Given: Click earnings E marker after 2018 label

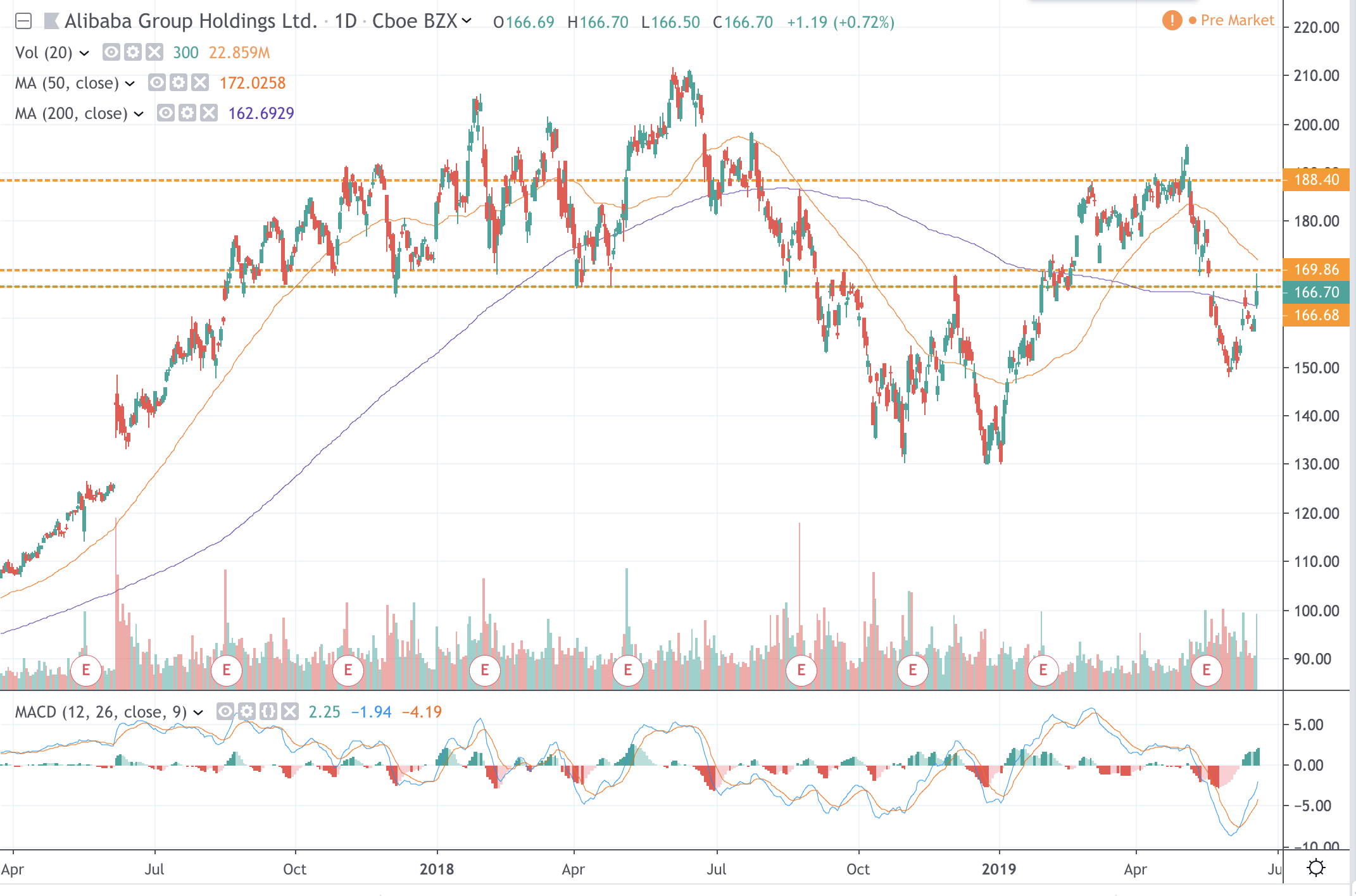Looking at the screenshot, I should coord(485,670).
